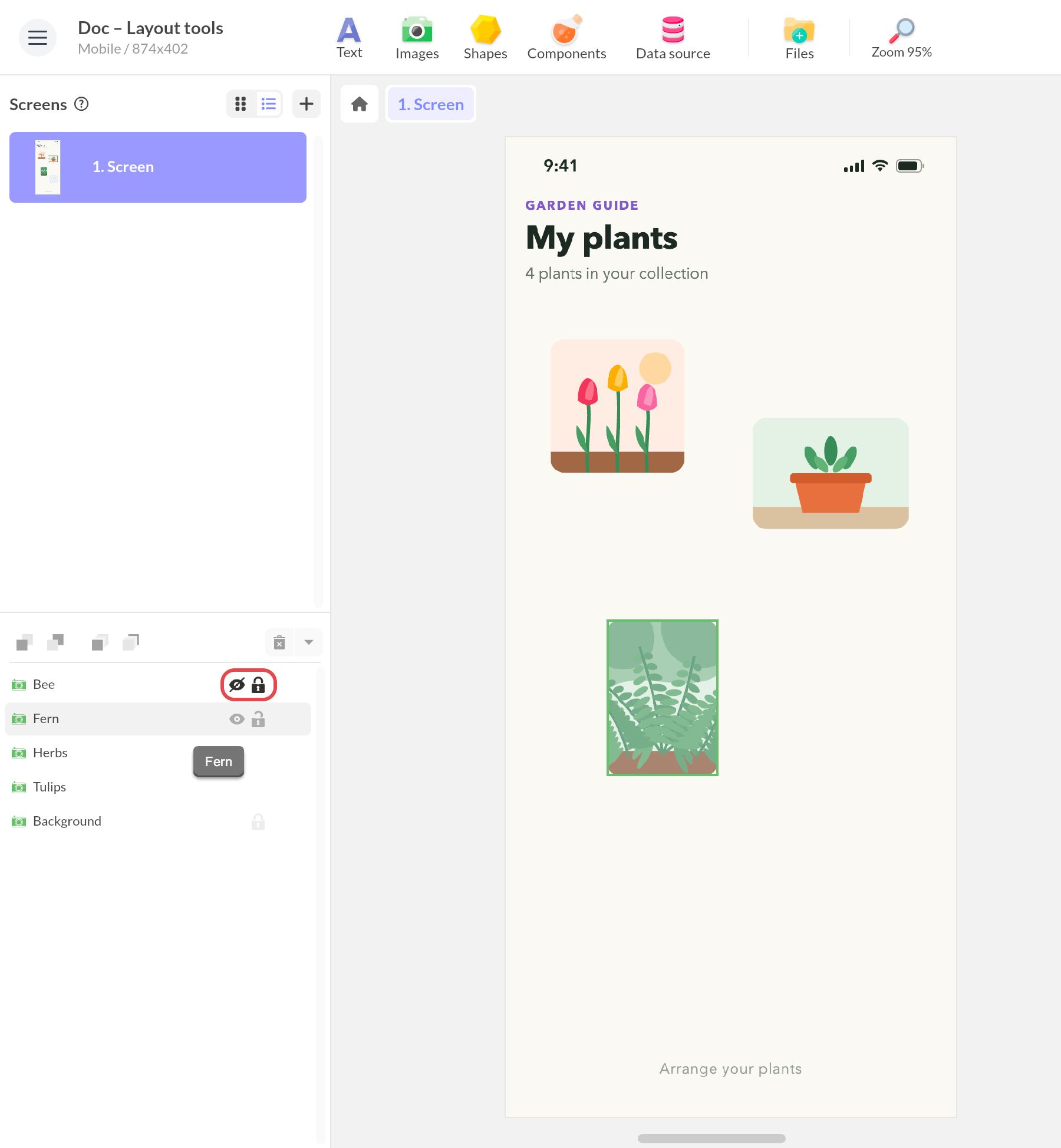Click the Screens help question mark
1061x1148 pixels.
click(x=81, y=104)
